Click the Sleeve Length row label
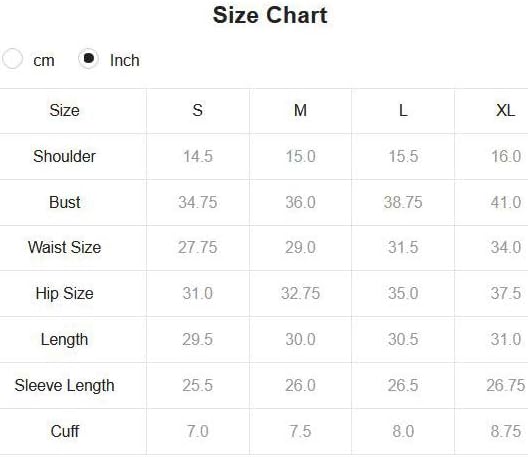 (65, 386)
